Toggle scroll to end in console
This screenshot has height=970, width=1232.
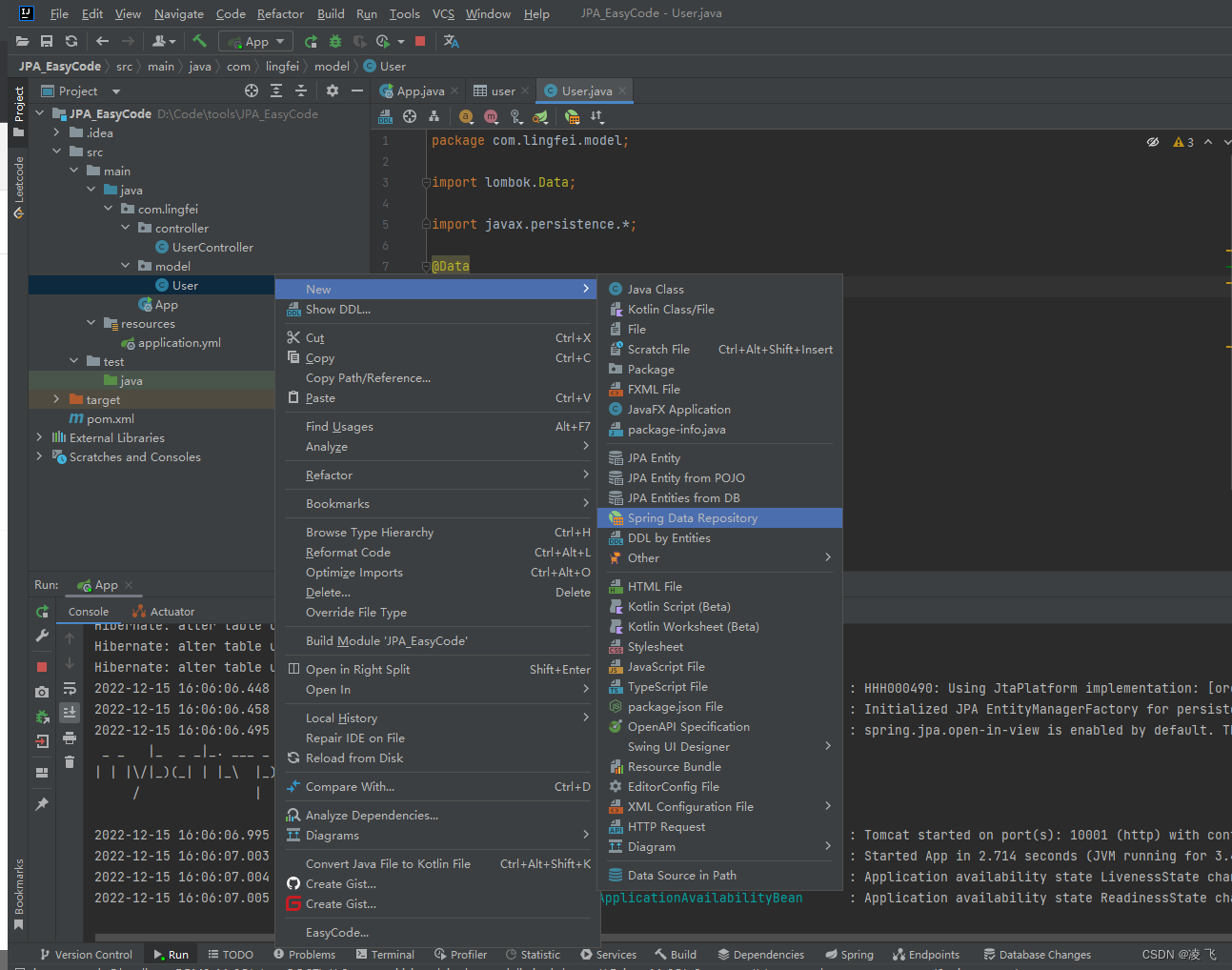click(70, 712)
